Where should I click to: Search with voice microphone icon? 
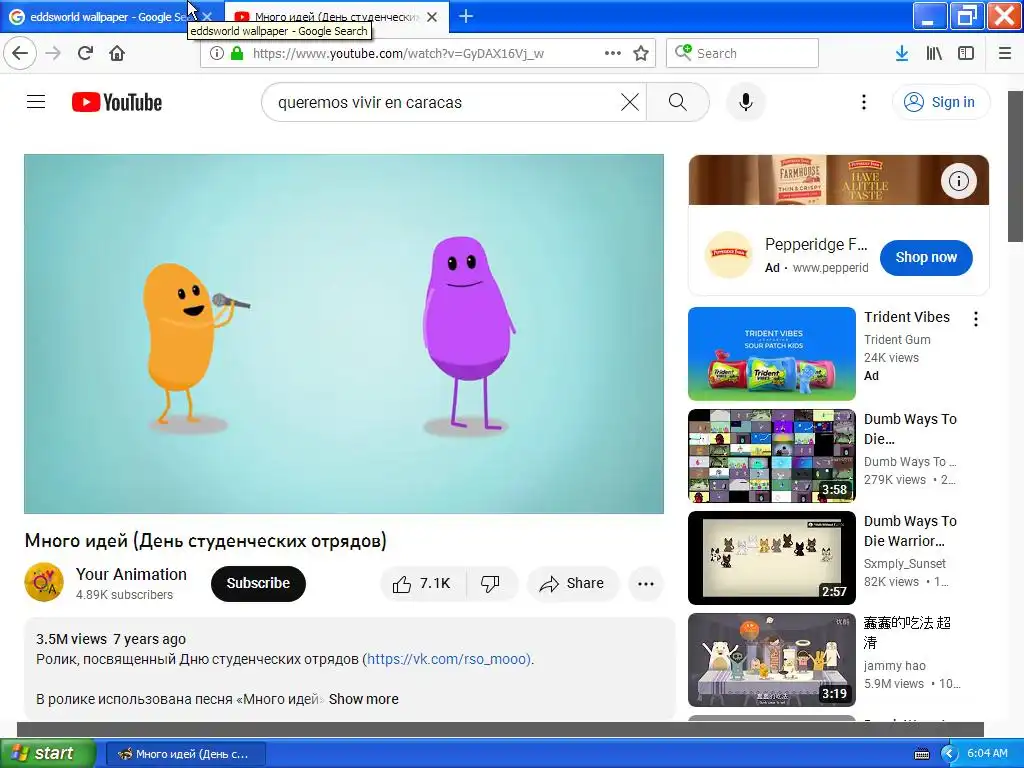pyautogui.click(x=746, y=102)
